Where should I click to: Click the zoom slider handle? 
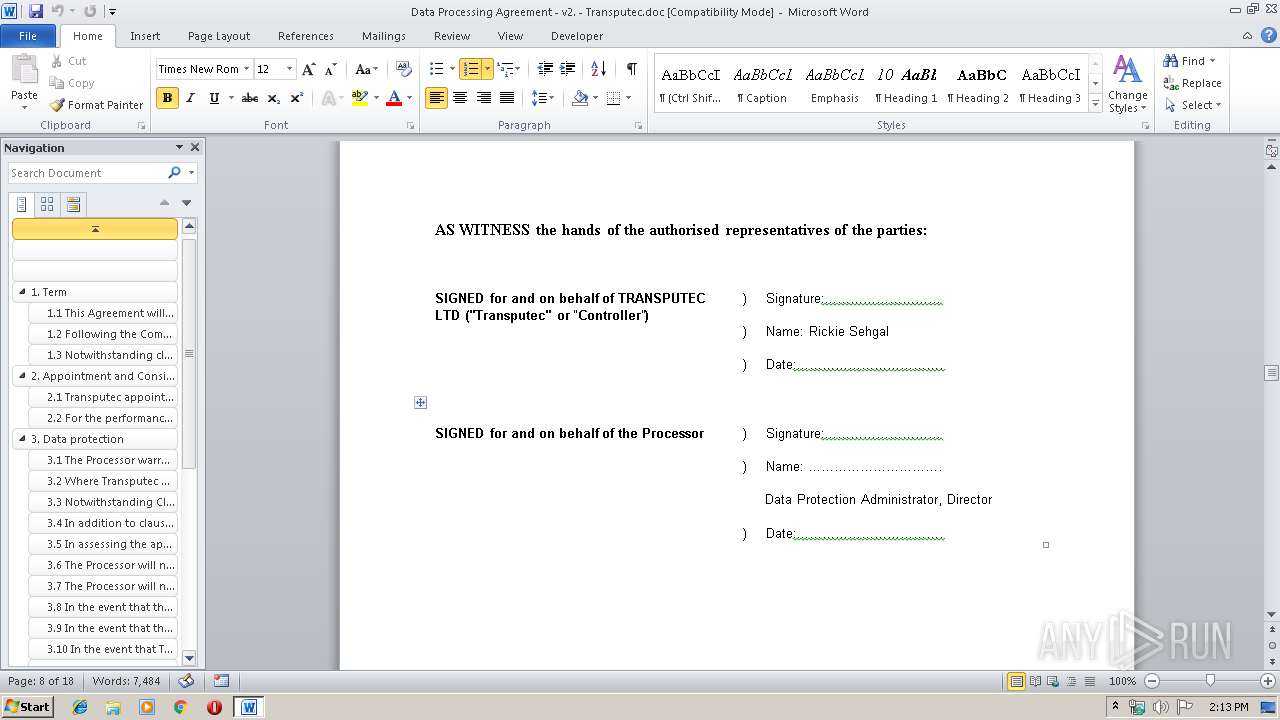pyautogui.click(x=1210, y=681)
